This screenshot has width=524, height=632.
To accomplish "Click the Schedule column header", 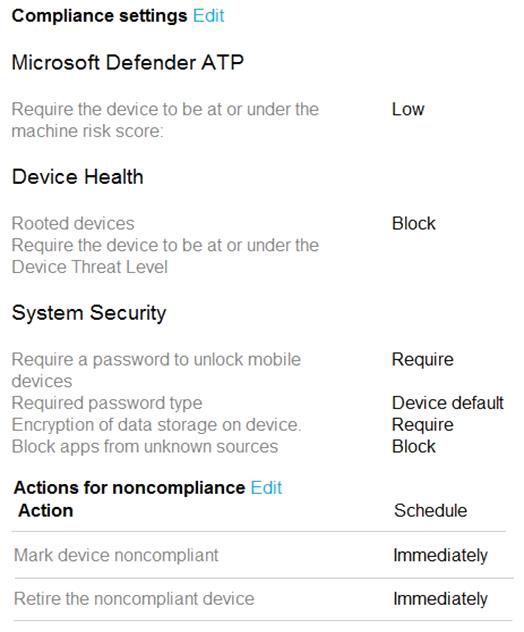I will (x=430, y=511).
